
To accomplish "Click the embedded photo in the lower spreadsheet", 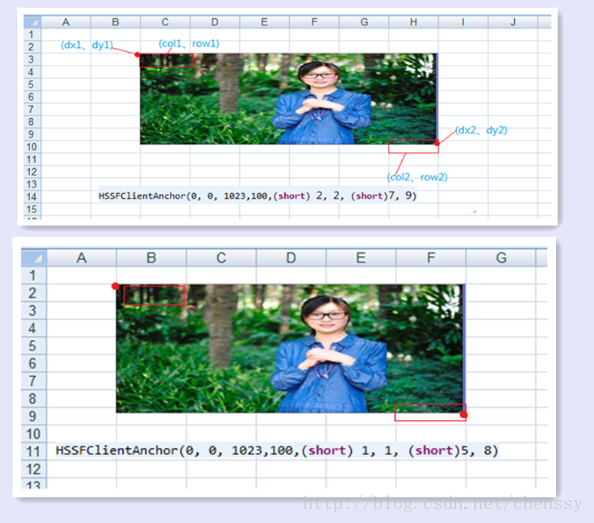I will (291, 348).
